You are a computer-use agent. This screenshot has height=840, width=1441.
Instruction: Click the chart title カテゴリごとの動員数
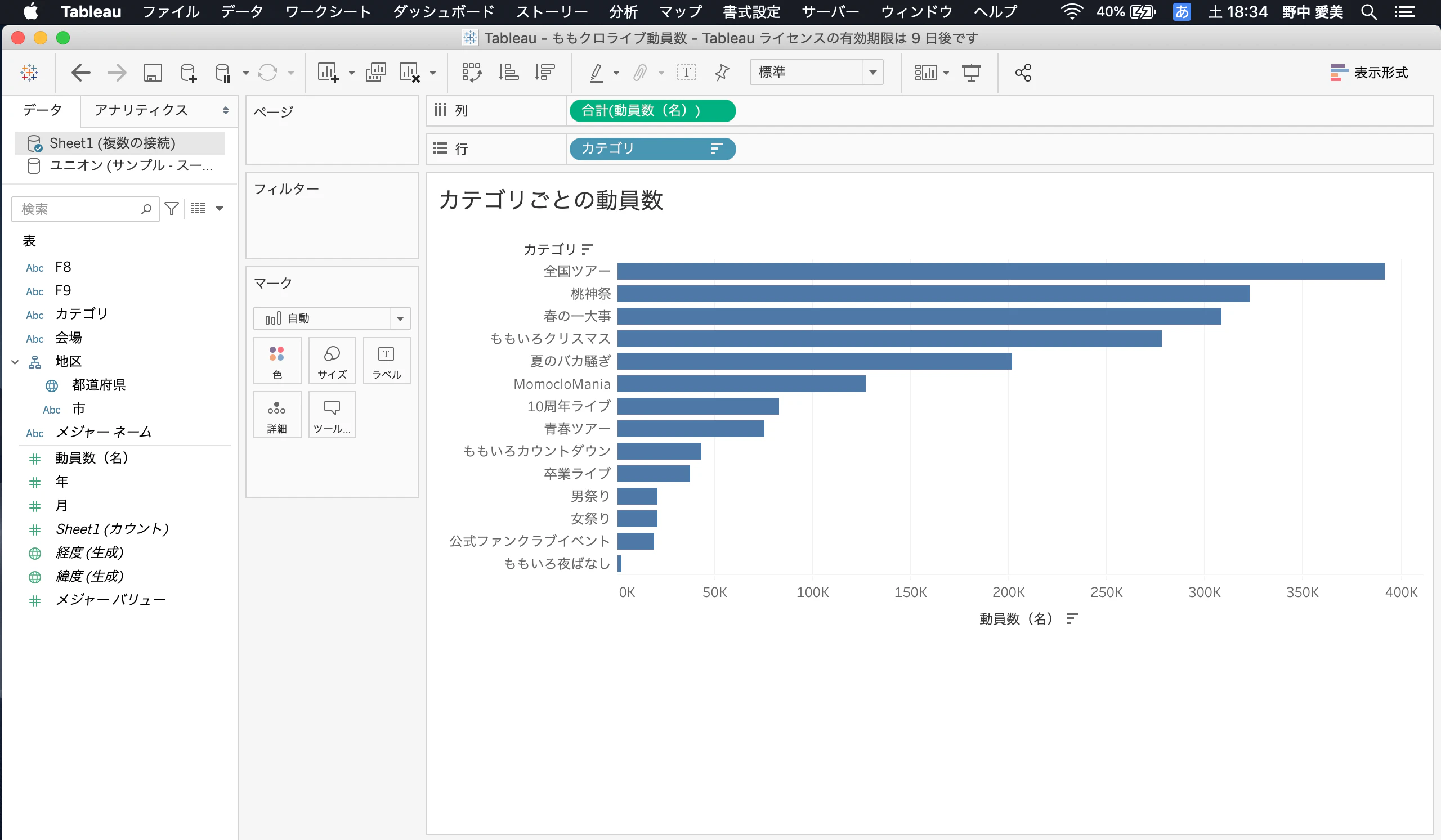tap(551, 200)
